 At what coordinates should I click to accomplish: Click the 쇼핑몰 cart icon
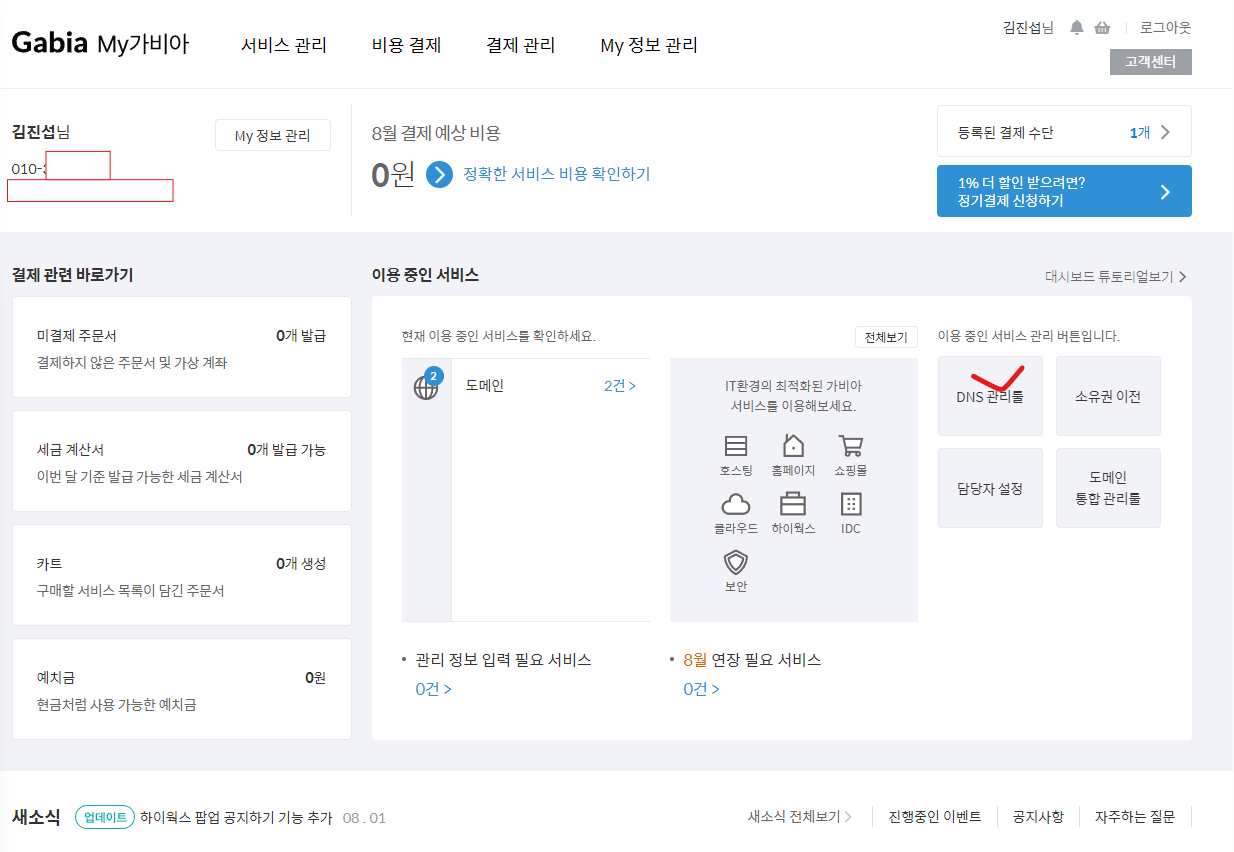point(850,447)
